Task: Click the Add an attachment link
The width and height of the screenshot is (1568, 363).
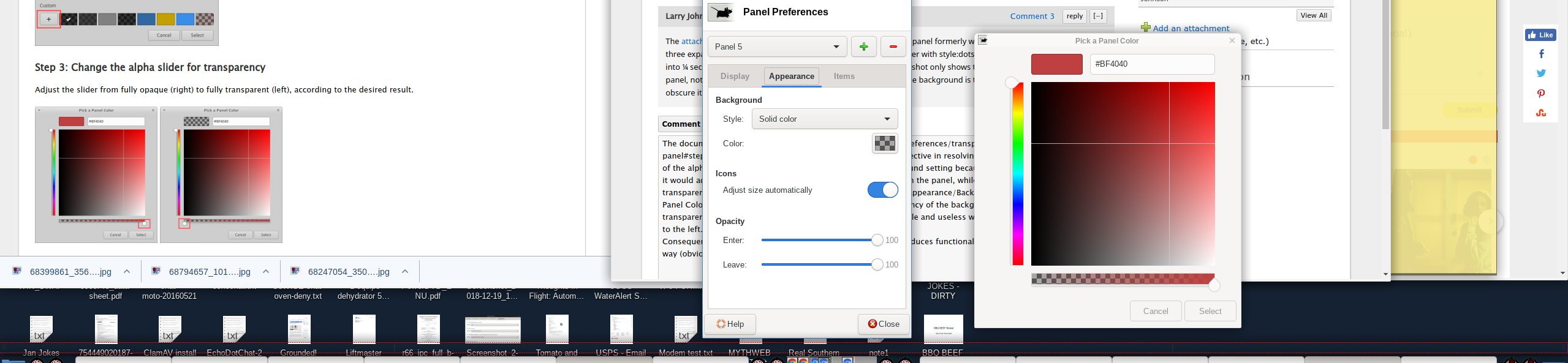Action: [x=1191, y=28]
